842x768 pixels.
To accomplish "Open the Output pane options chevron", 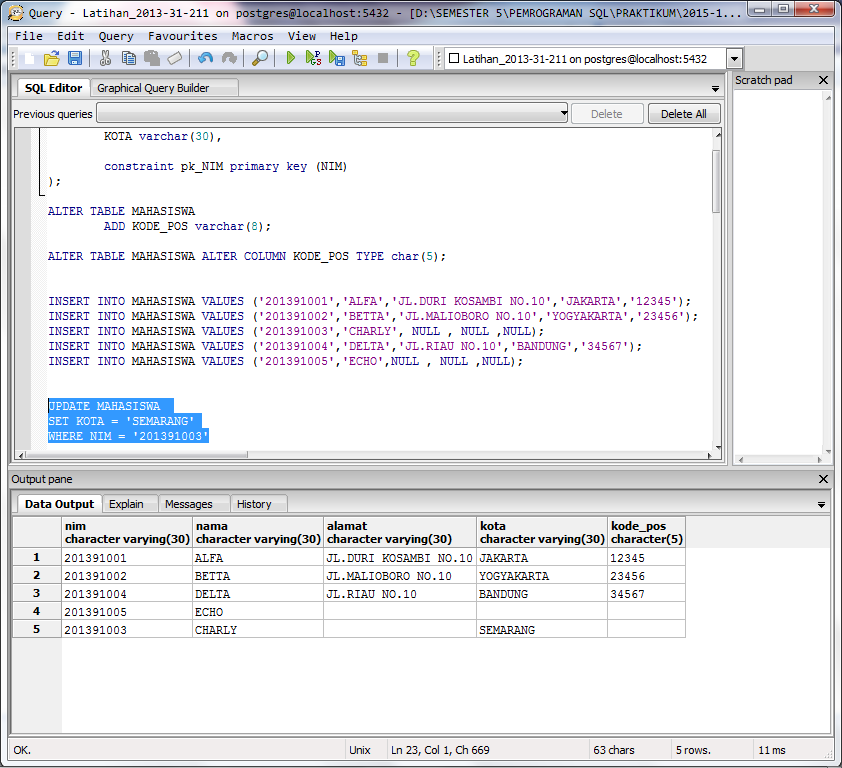I will [822, 504].
